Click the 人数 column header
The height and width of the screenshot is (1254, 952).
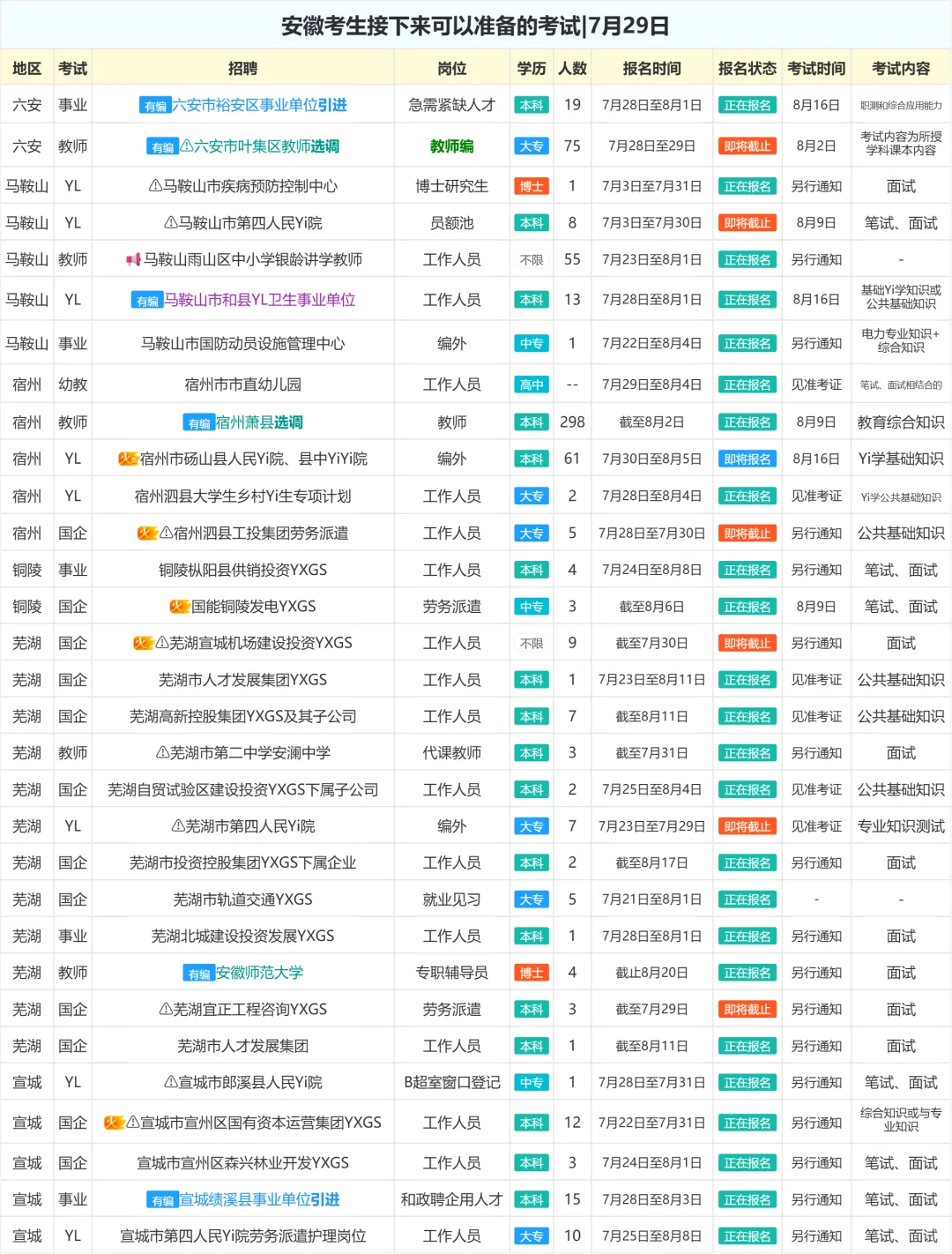pos(572,69)
